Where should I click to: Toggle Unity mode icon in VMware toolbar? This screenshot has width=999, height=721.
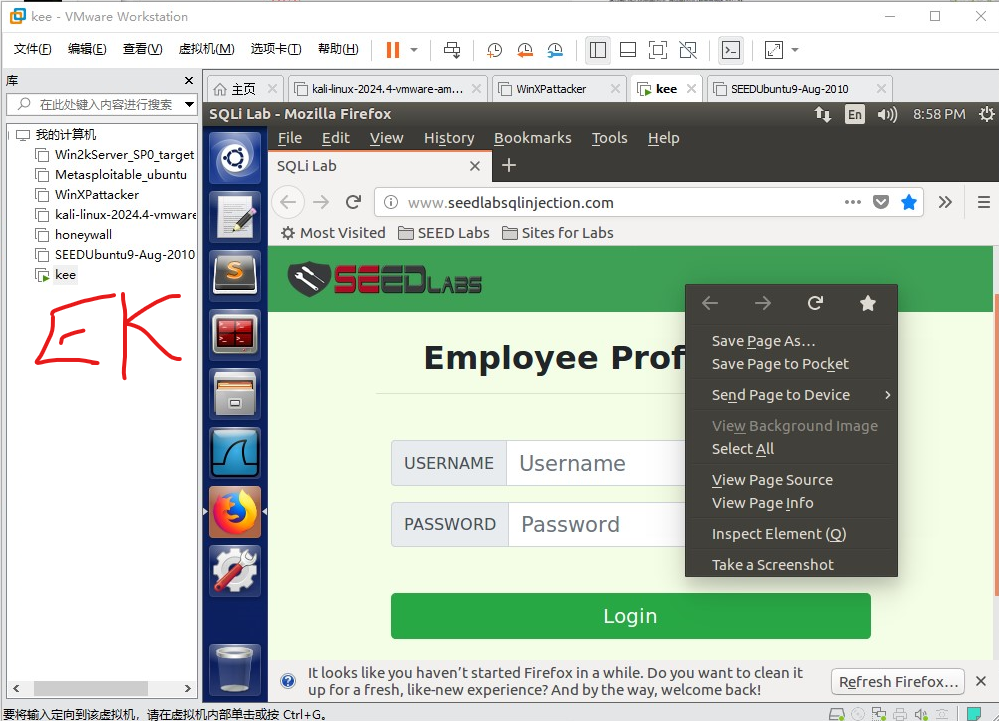[688, 50]
